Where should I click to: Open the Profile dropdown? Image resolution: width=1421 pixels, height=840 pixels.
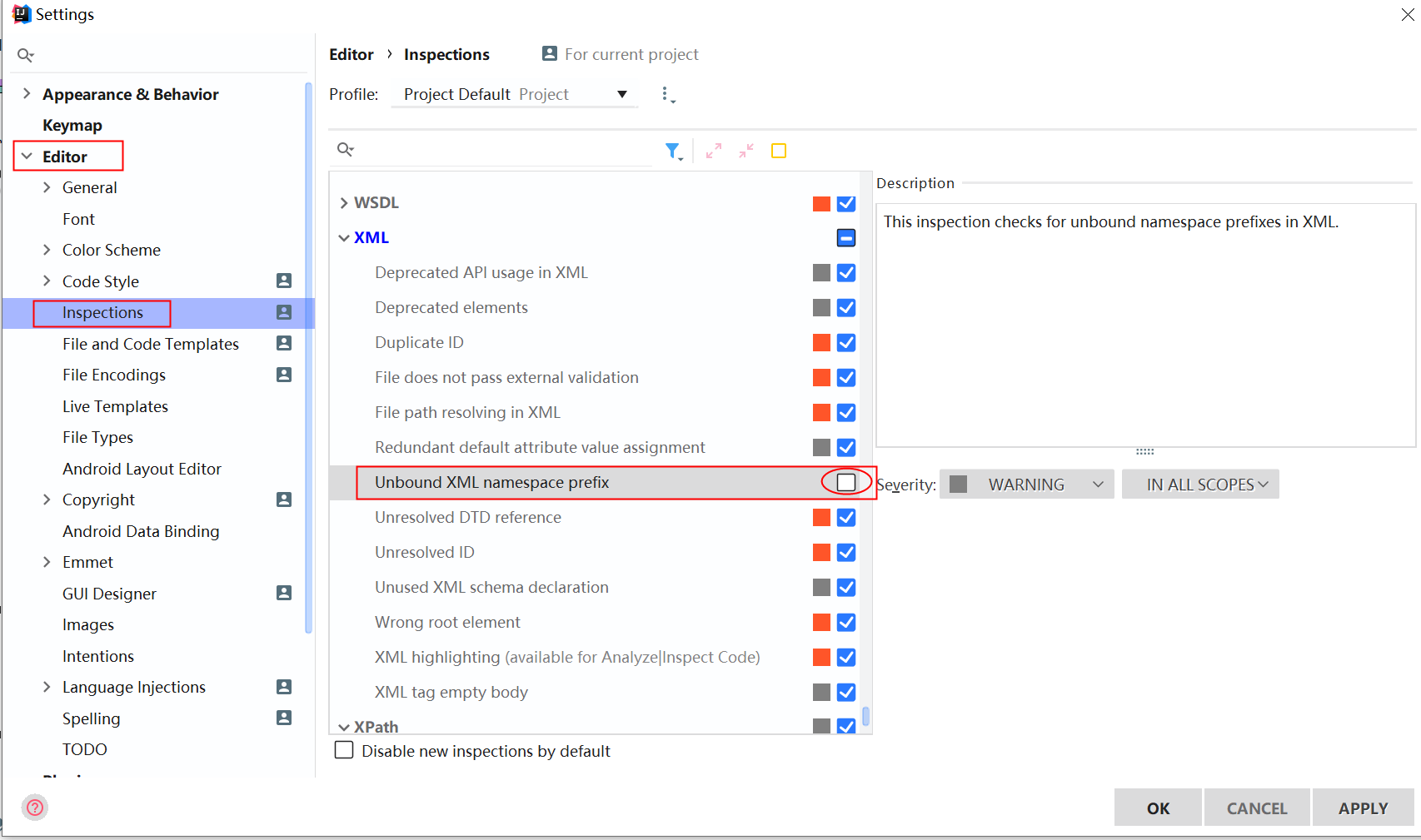pyautogui.click(x=515, y=94)
